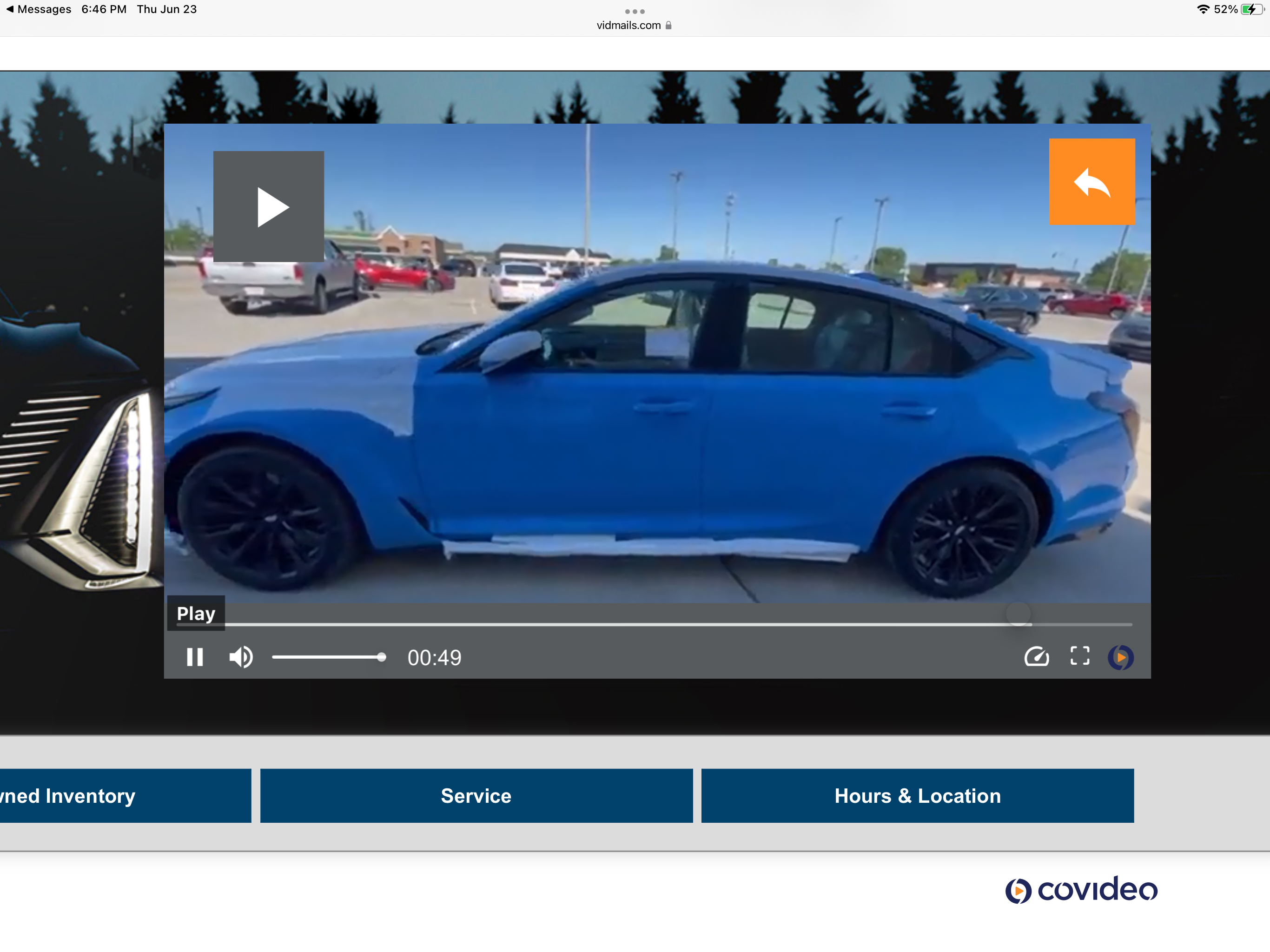The height and width of the screenshot is (952, 1270).
Task: Open the Service tab
Action: coord(476,796)
